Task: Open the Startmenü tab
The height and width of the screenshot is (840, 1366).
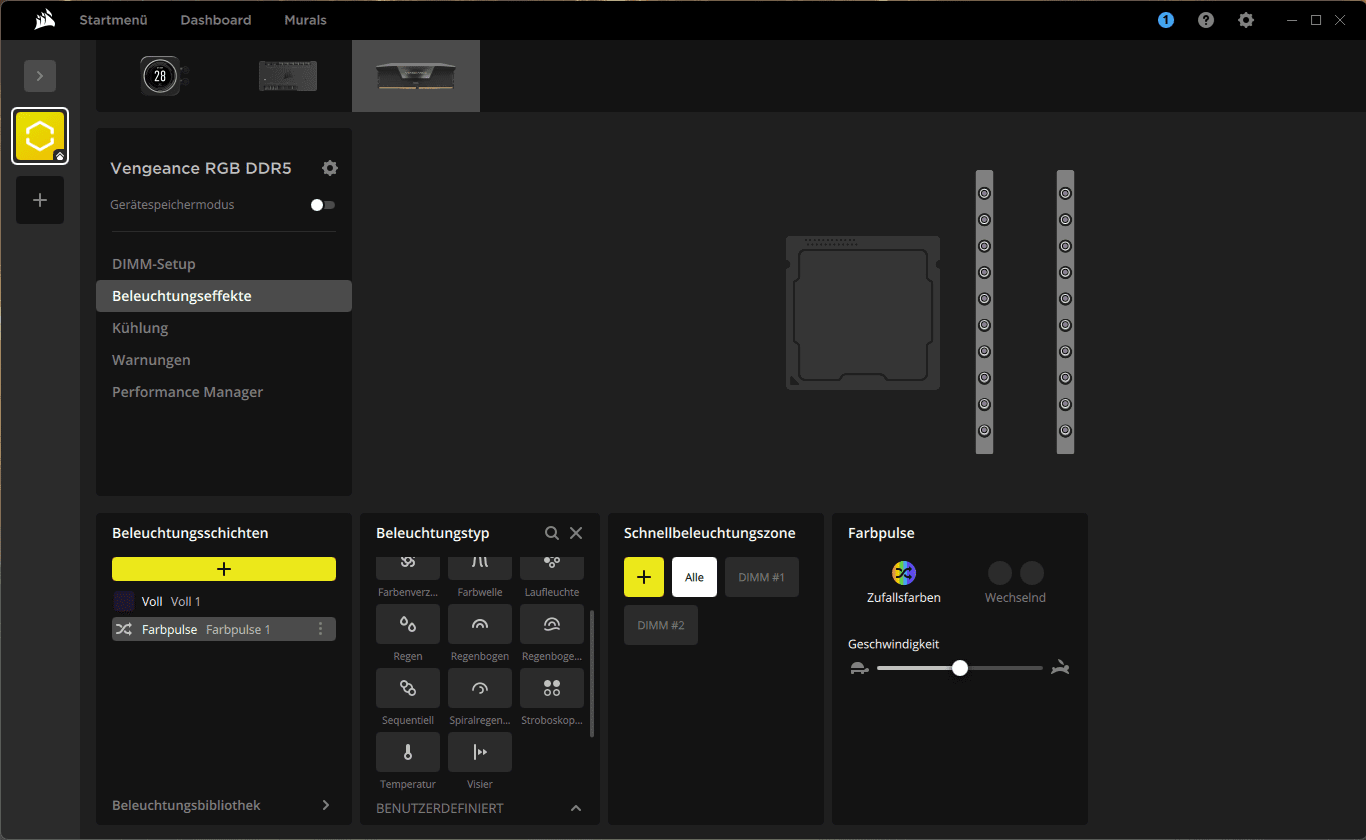Action: [113, 20]
